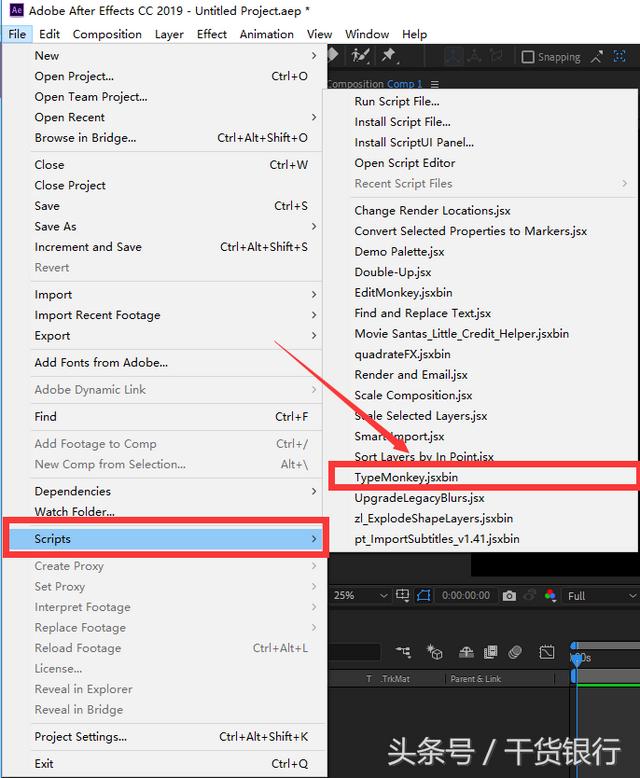Select the Roto Brush tool

coord(361,56)
